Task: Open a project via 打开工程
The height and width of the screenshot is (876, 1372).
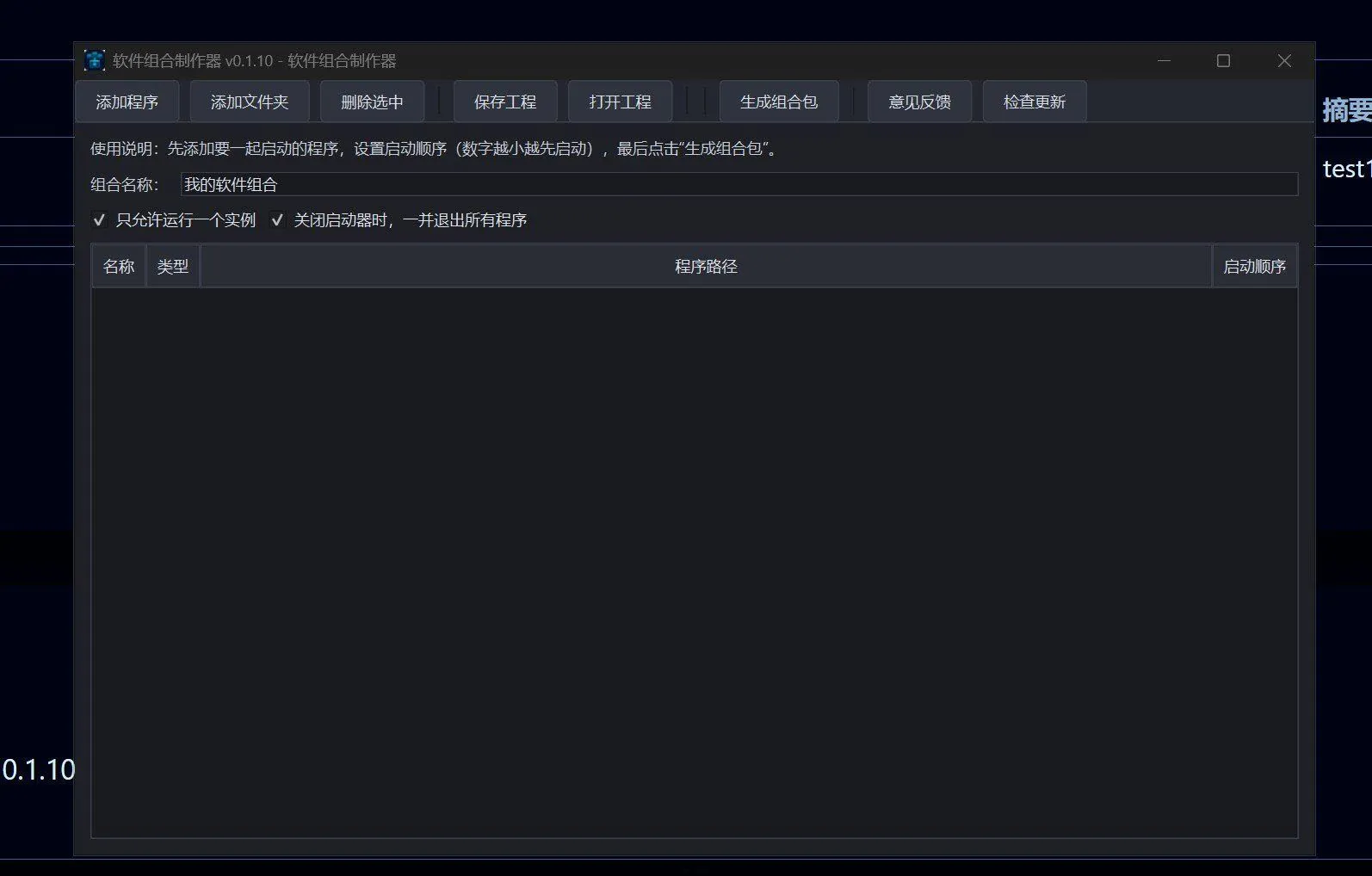Action: point(620,102)
